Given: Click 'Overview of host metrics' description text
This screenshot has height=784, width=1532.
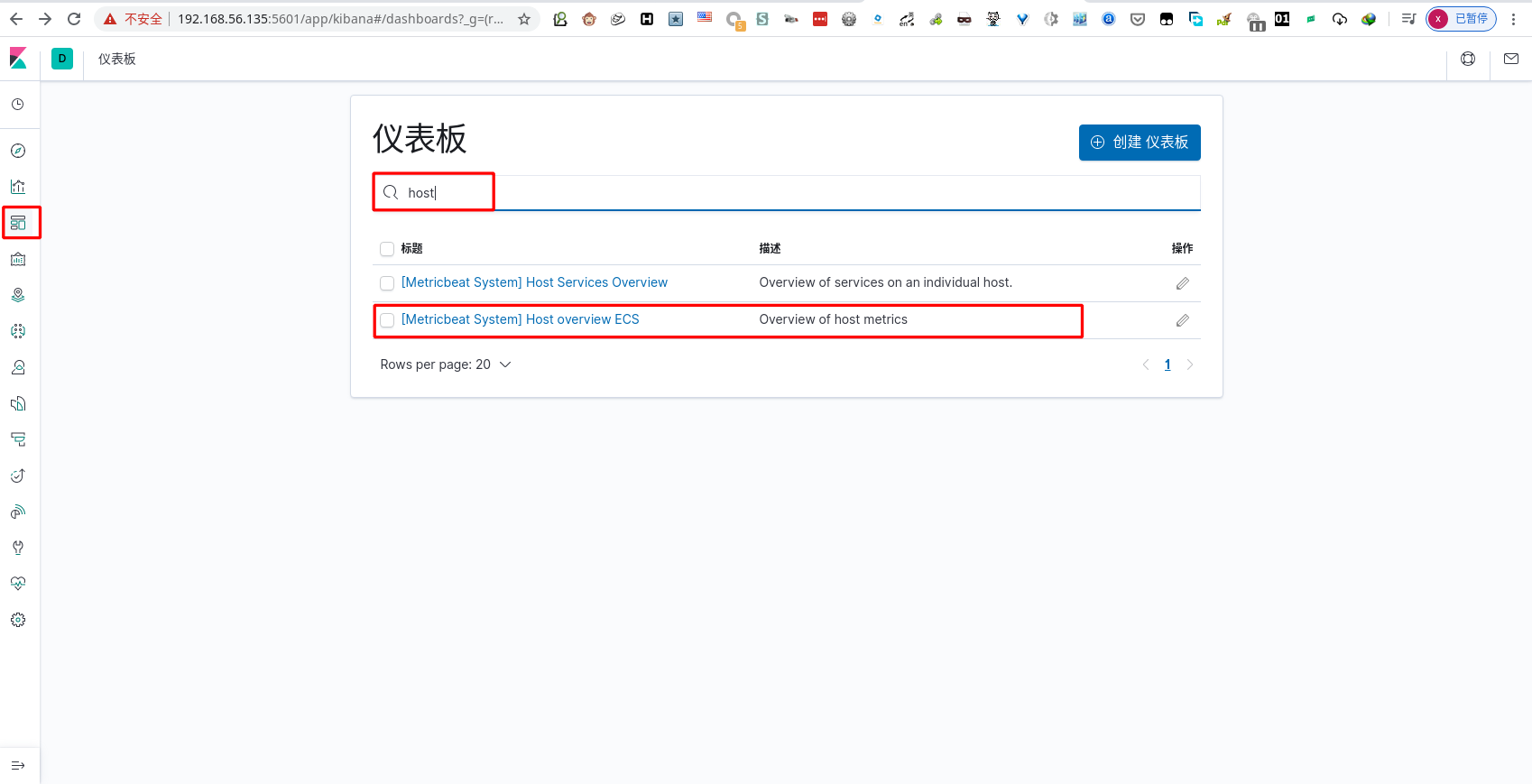Looking at the screenshot, I should pos(834,319).
